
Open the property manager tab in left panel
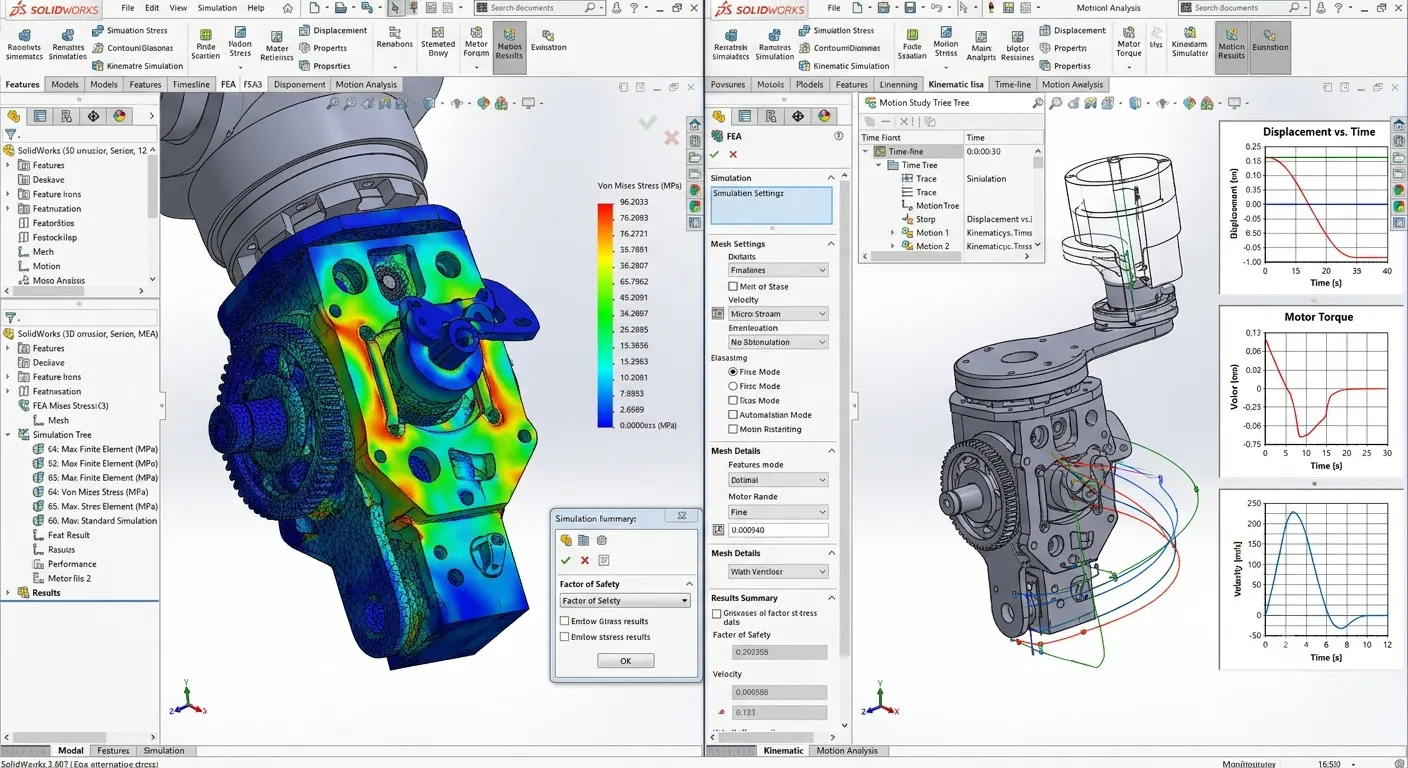click(41, 116)
